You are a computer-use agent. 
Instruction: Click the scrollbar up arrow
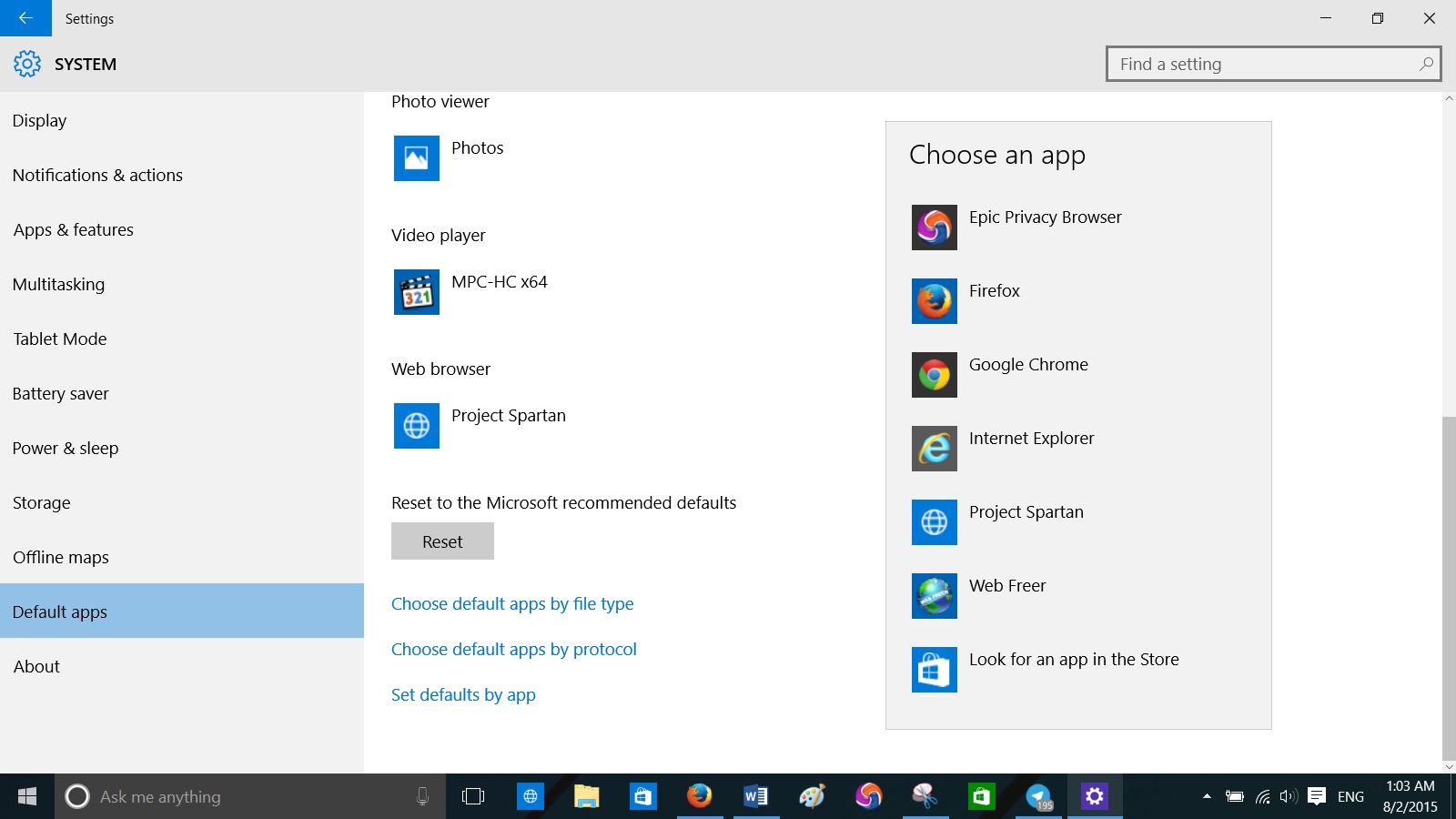(1449, 98)
